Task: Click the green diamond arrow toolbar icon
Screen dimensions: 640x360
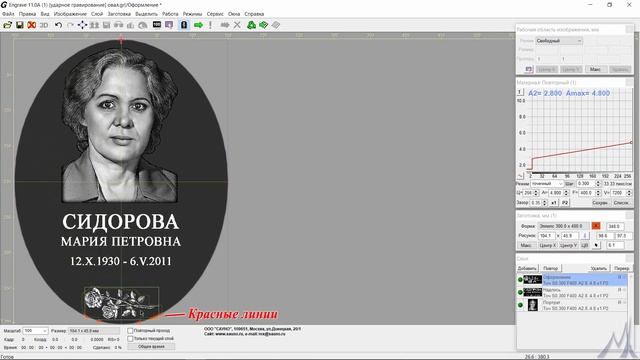Action: pyautogui.click(x=264, y=25)
